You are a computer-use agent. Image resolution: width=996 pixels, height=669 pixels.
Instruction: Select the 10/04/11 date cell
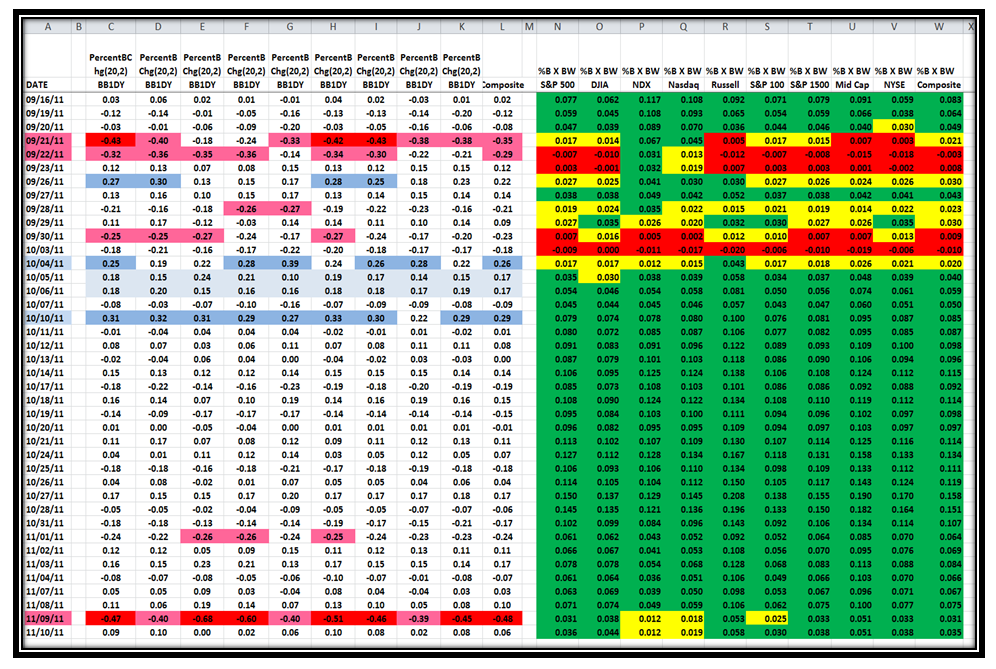click(48, 264)
